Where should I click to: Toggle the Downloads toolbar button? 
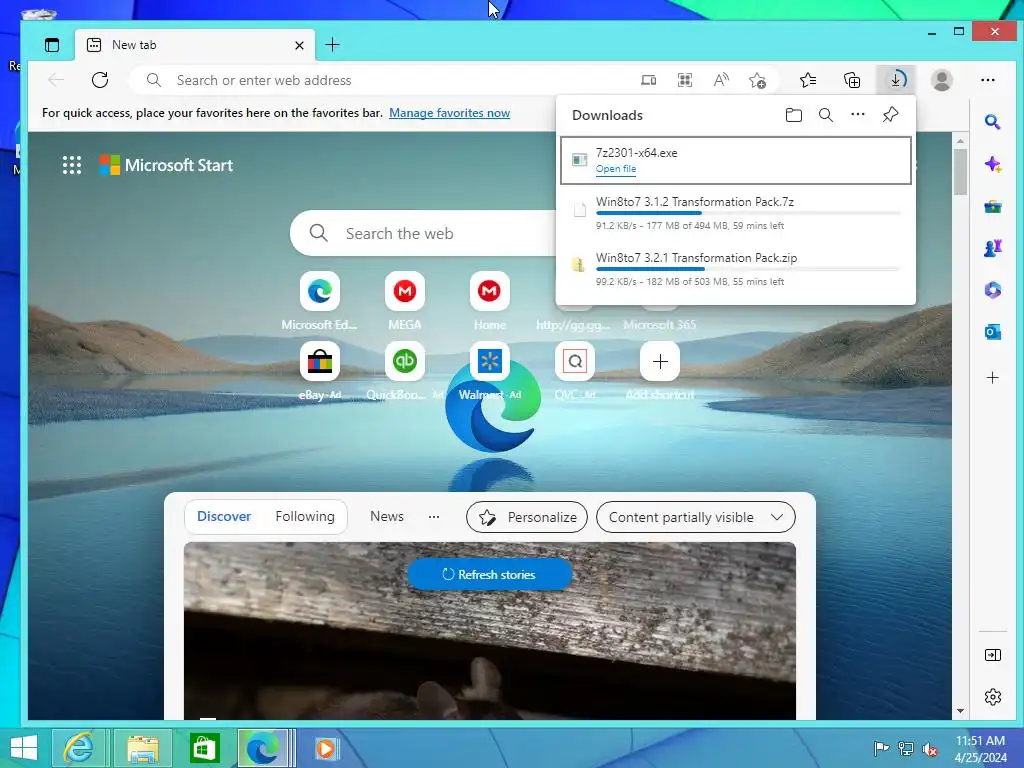pyautogui.click(x=896, y=80)
